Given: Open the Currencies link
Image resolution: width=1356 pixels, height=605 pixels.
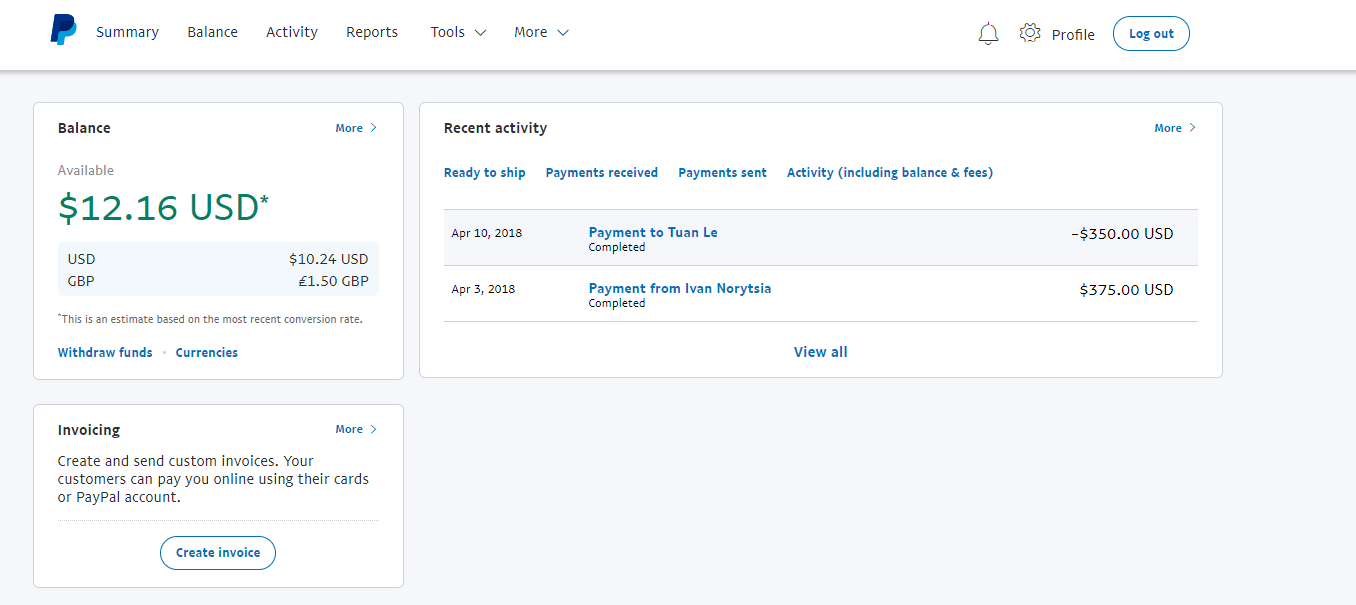Looking at the screenshot, I should 207,353.
